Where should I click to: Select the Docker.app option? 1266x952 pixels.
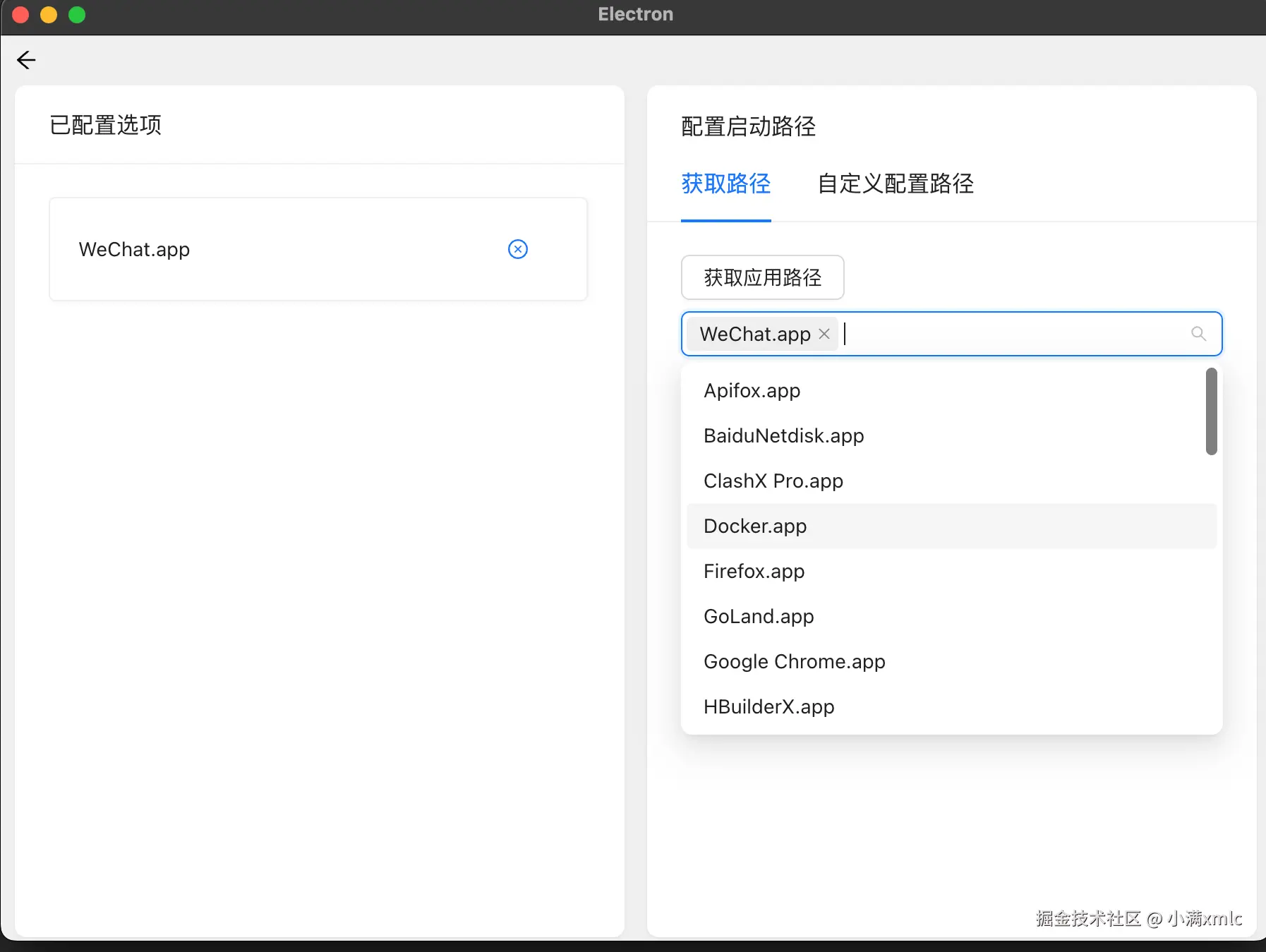[x=951, y=526]
